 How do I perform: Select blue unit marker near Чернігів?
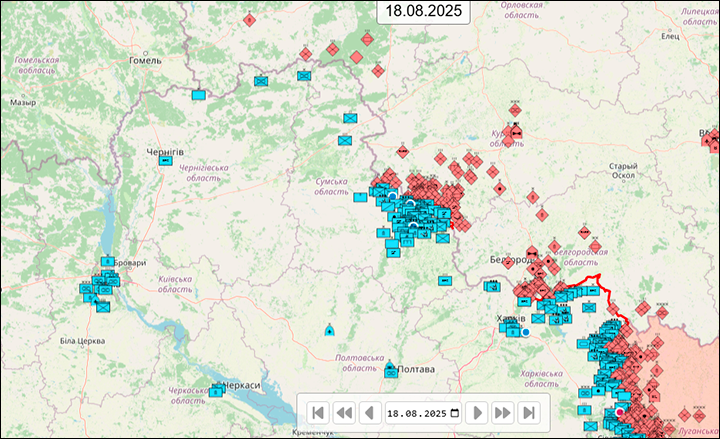(166, 161)
